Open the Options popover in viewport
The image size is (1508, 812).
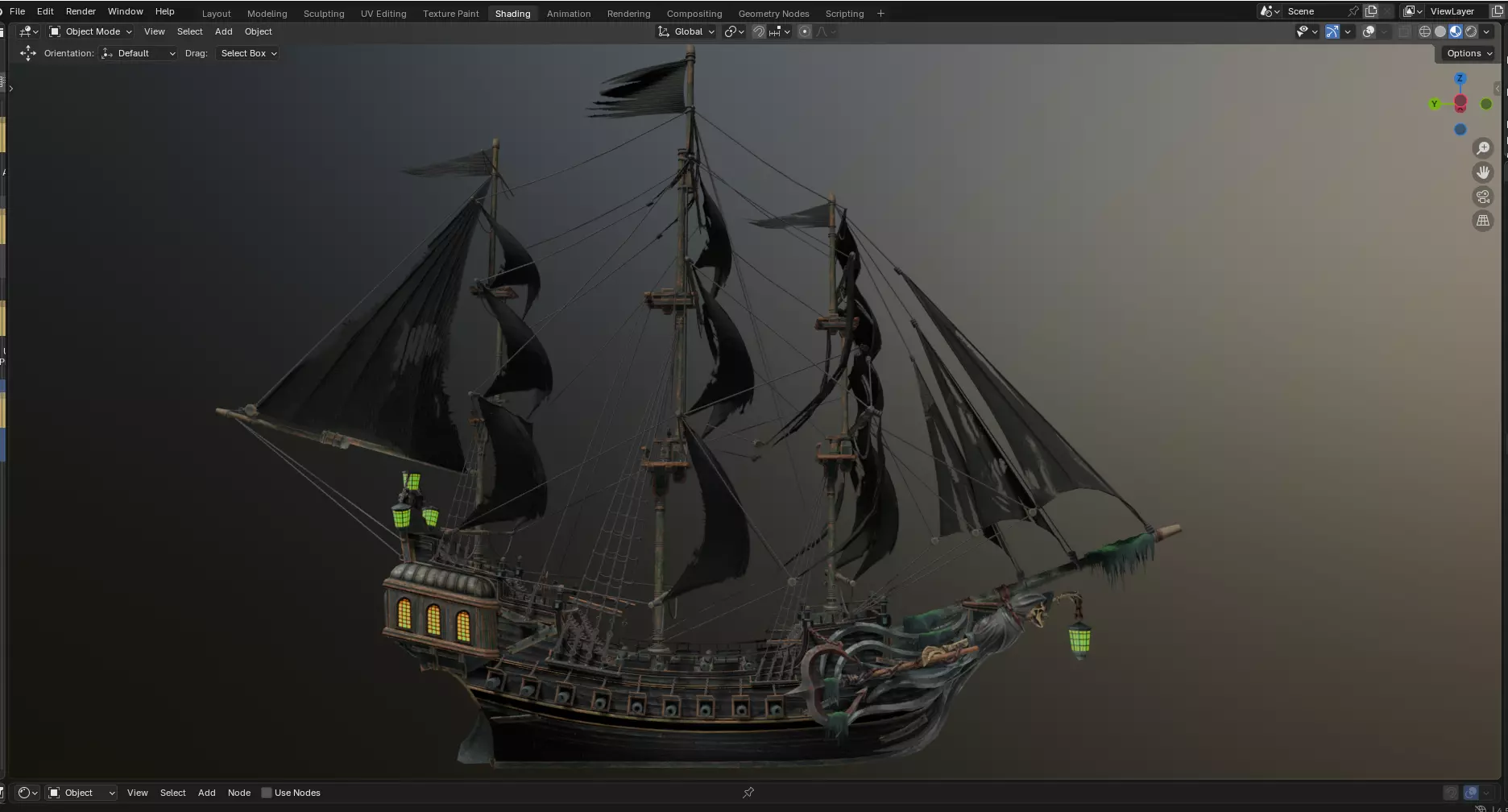pyautogui.click(x=1469, y=53)
